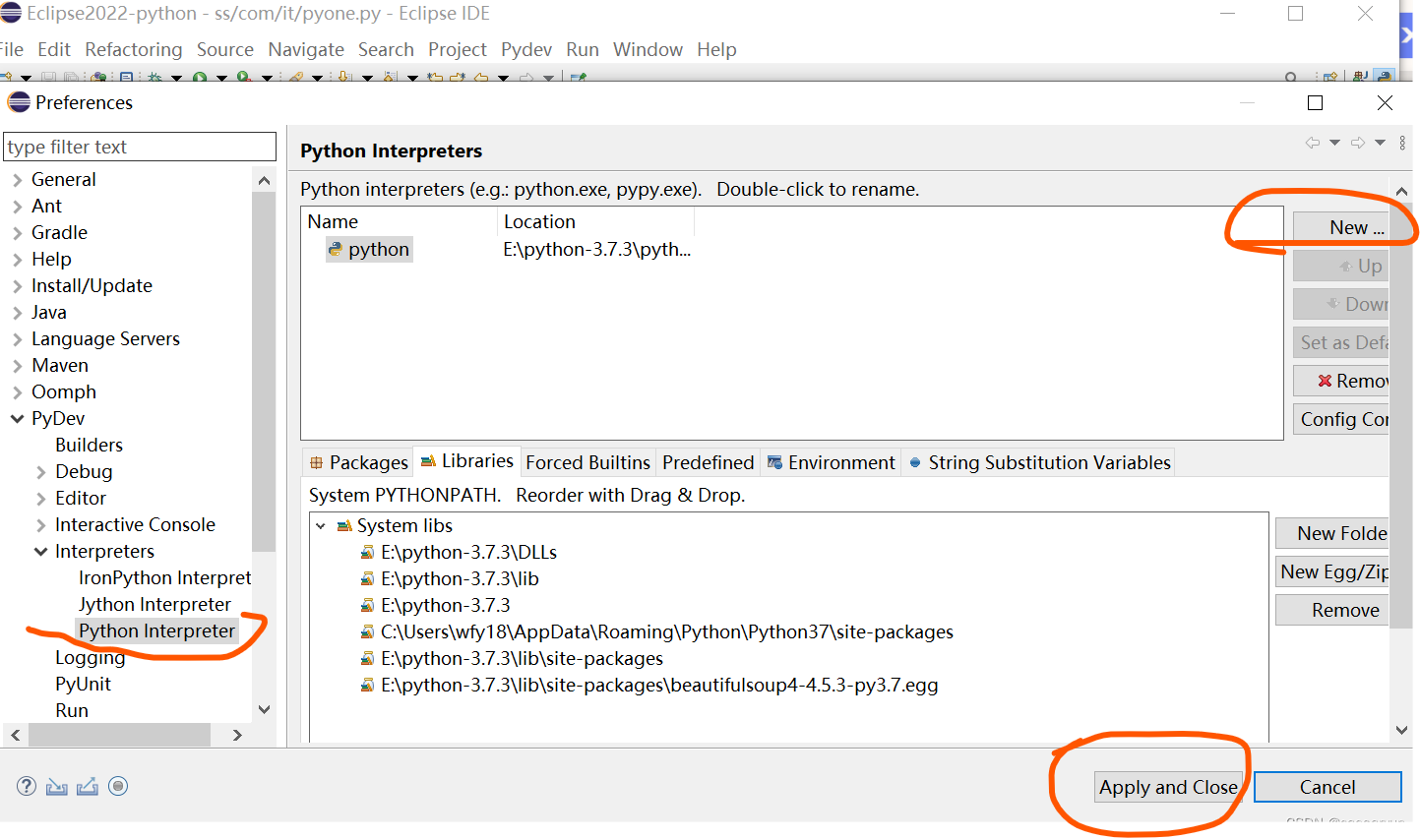The height and width of the screenshot is (840, 1420).
Task: Select the Logging tree item
Action: click(x=90, y=657)
